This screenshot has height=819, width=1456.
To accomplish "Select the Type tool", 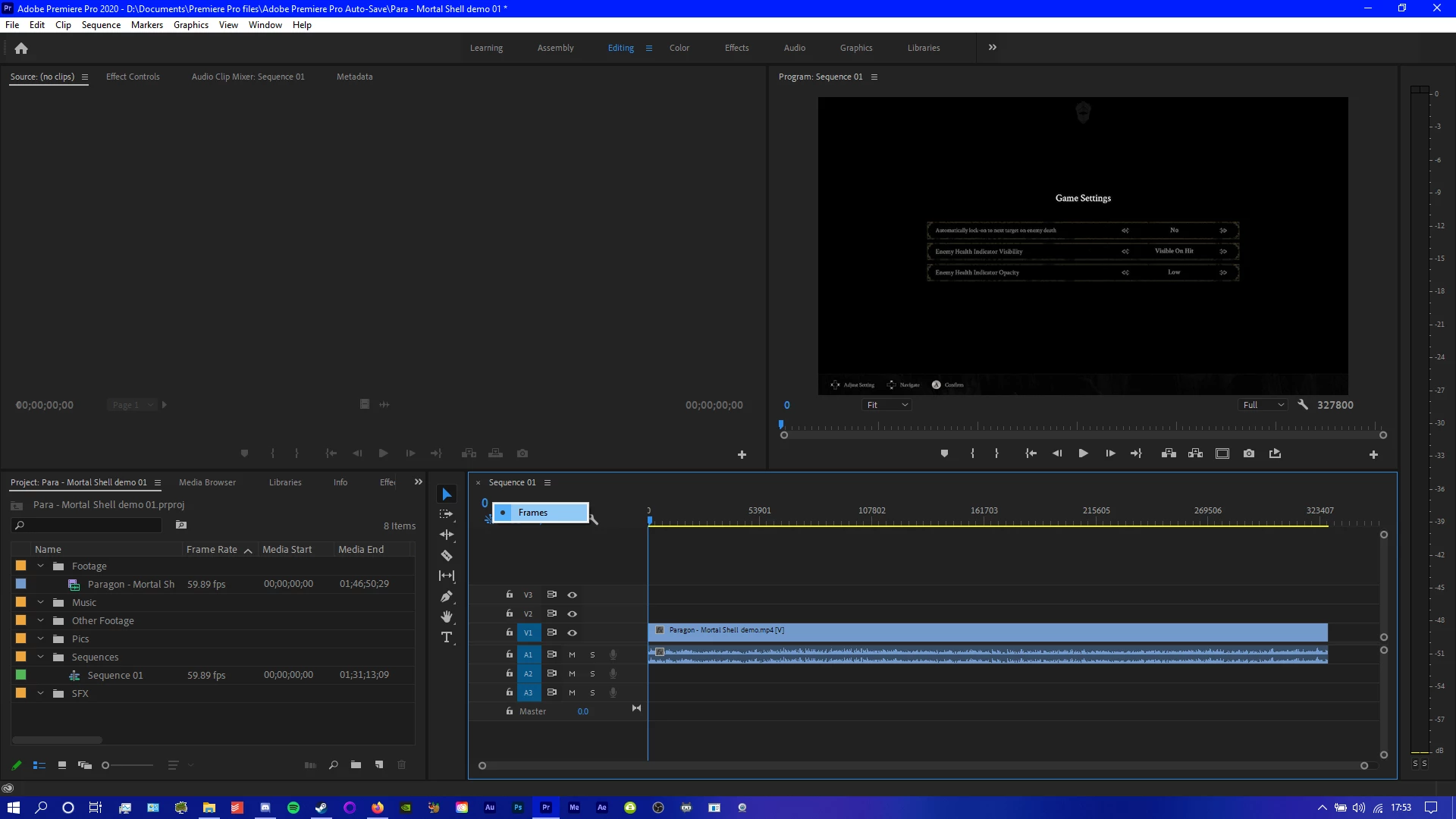I will (x=447, y=638).
